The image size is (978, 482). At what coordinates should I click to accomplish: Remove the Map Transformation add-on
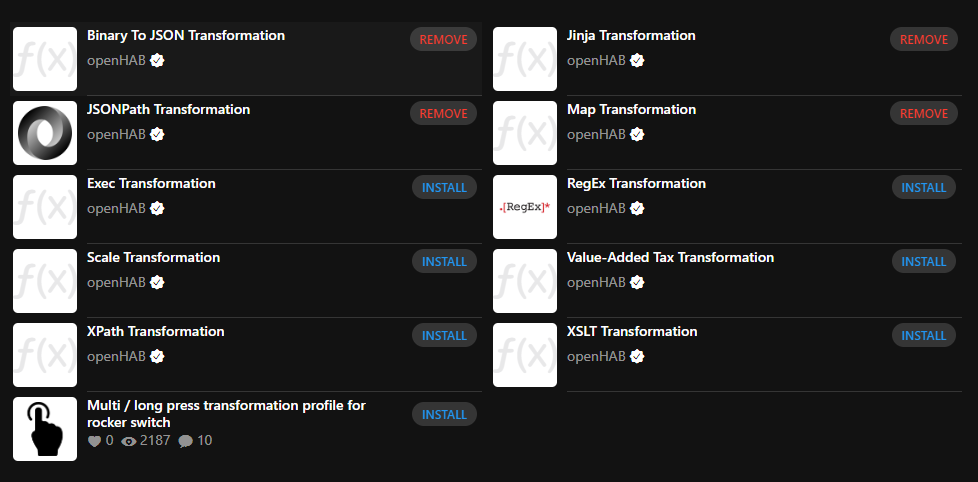(x=923, y=114)
